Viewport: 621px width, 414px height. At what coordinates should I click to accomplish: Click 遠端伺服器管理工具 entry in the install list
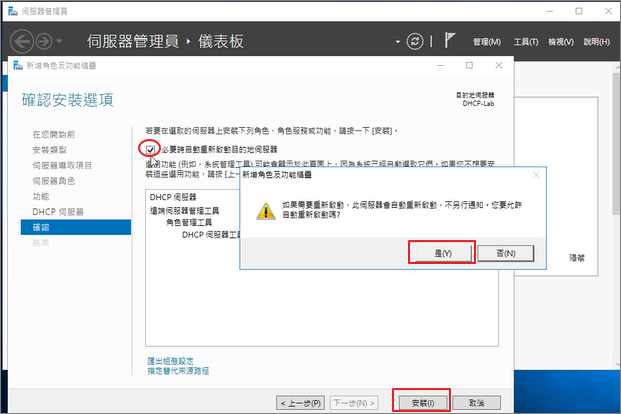point(184,210)
